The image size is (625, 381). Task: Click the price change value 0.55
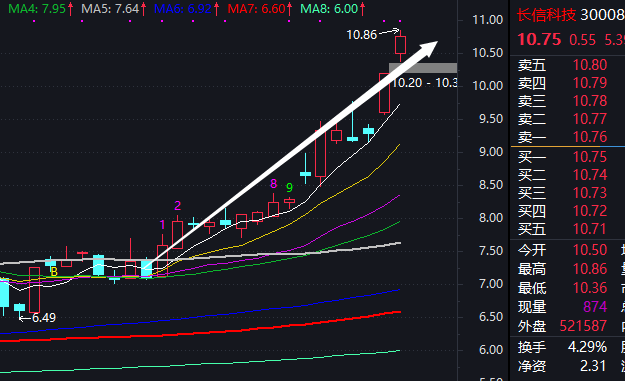coord(582,40)
